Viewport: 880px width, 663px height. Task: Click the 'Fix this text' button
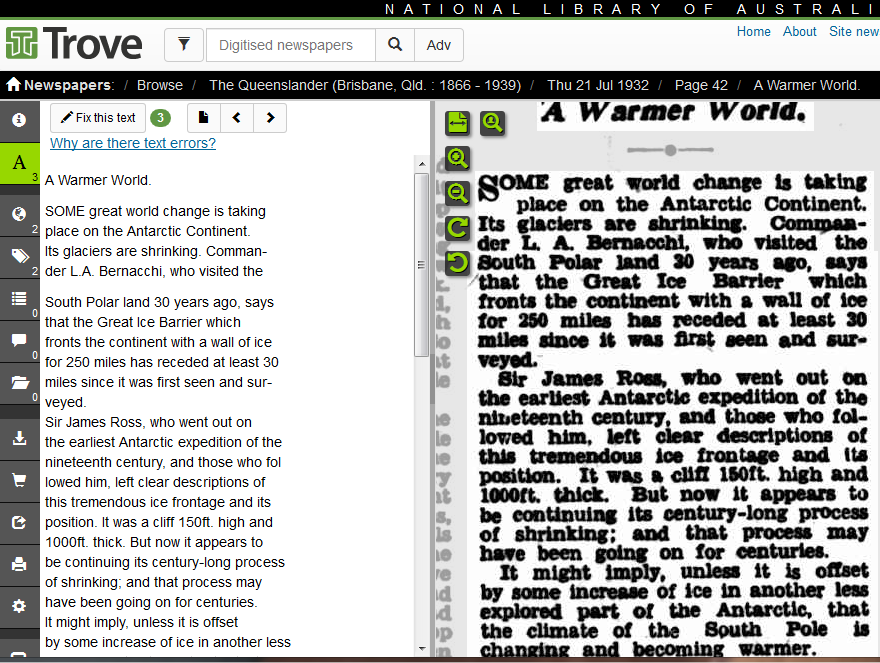click(98, 118)
